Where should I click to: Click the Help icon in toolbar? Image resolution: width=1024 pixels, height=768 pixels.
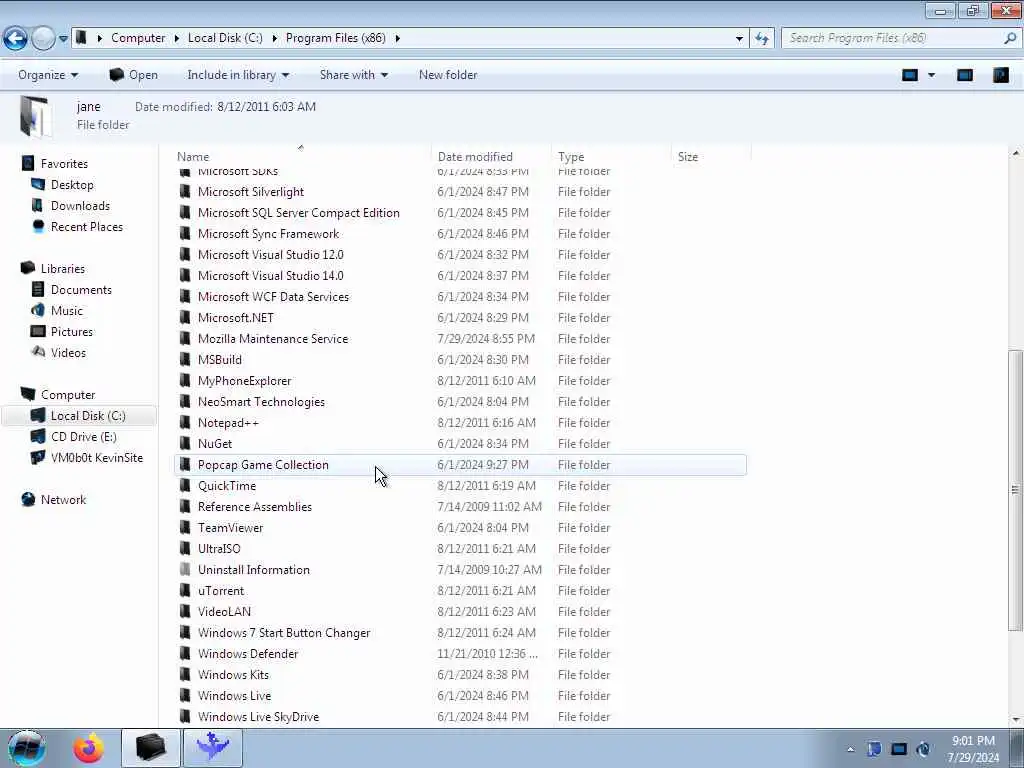(x=1000, y=75)
